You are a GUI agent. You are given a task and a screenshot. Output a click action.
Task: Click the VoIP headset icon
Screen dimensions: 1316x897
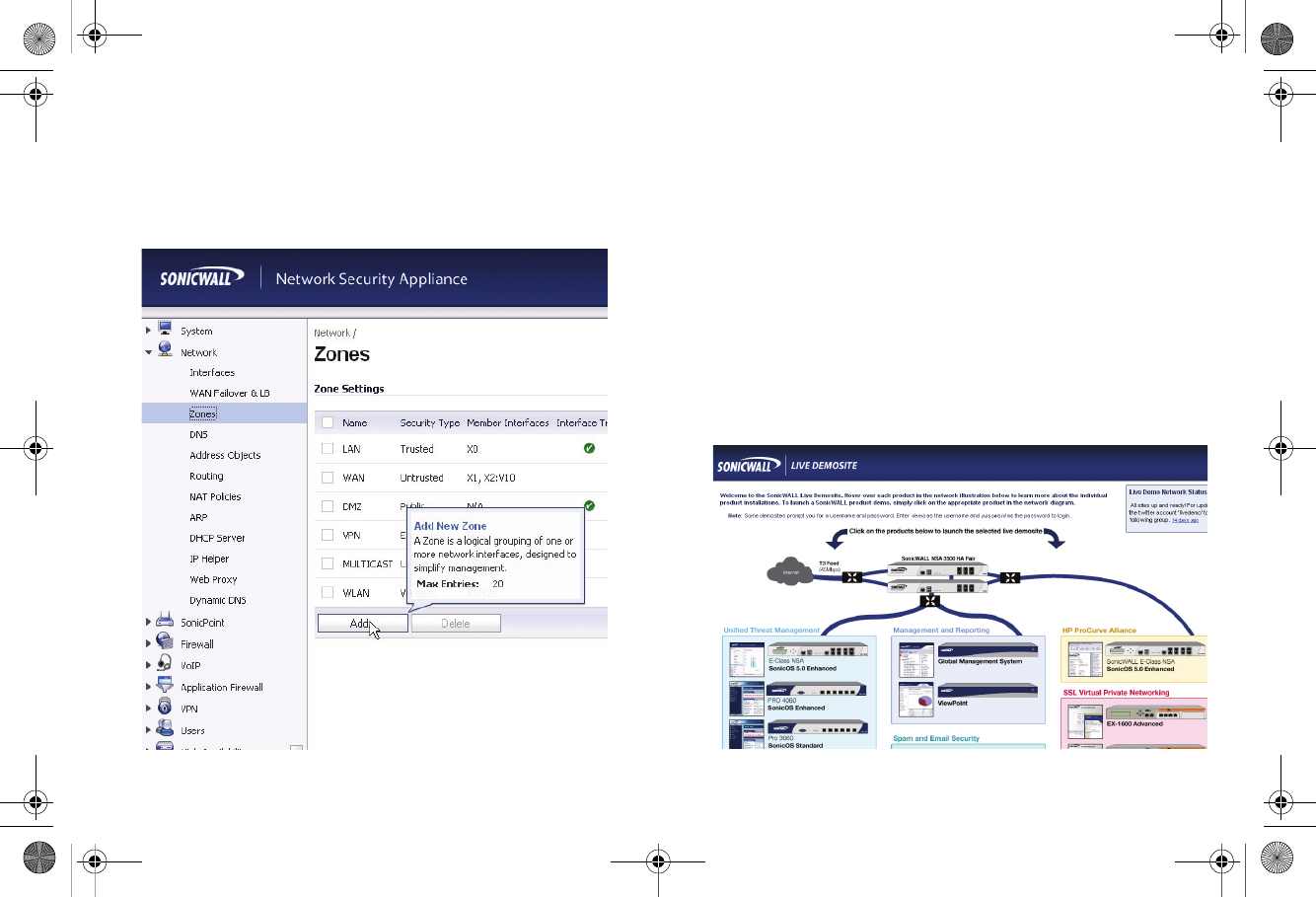pos(165,664)
